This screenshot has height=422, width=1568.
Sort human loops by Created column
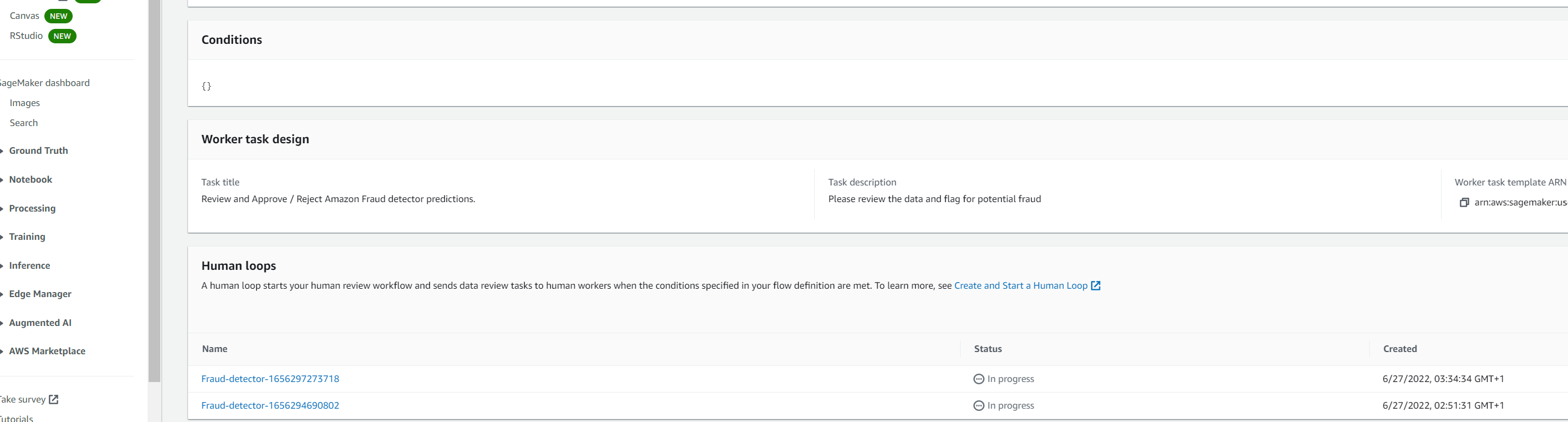coord(1399,349)
